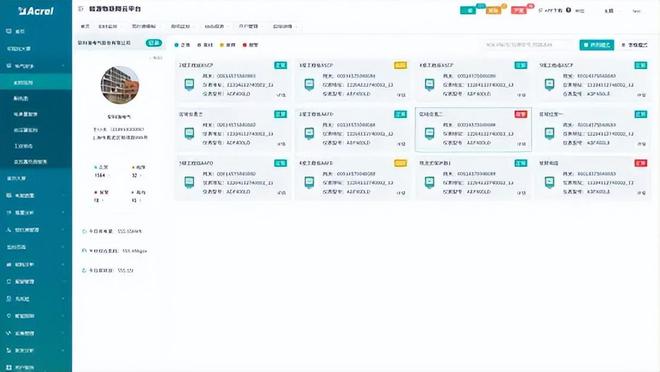Open the APP download link in header
Viewport: 660px width, 372px height.
[x=550, y=11]
